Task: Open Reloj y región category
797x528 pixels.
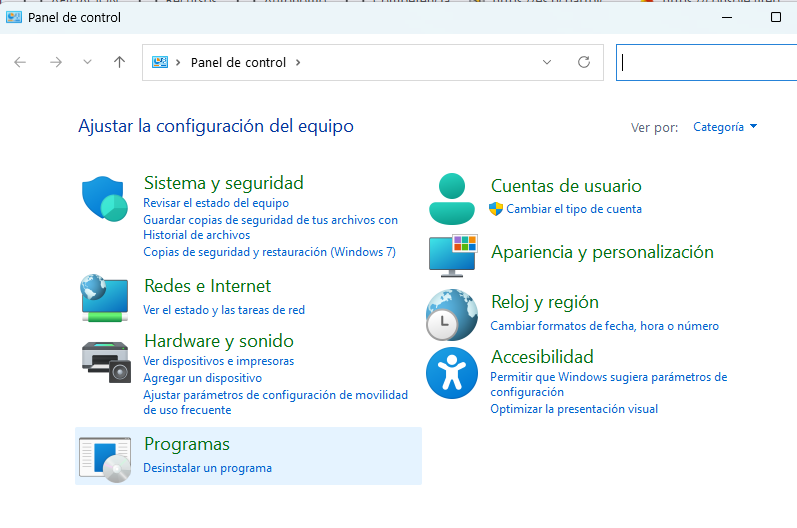Action: click(545, 302)
